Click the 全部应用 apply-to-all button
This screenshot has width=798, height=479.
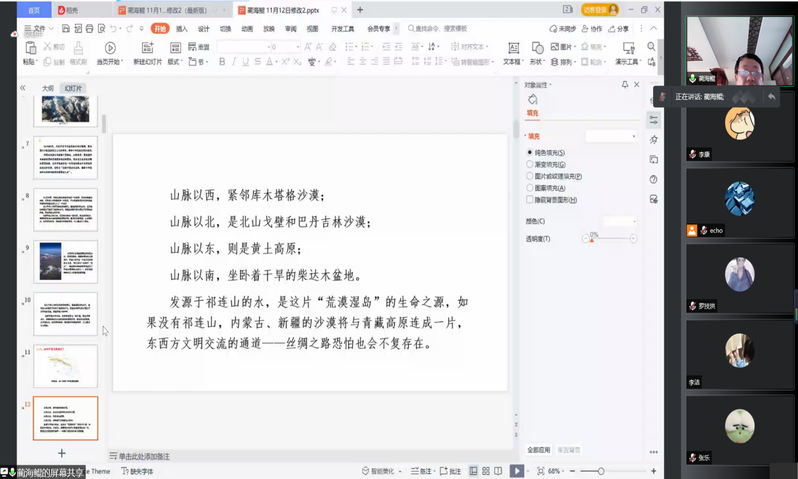(539, 450)
